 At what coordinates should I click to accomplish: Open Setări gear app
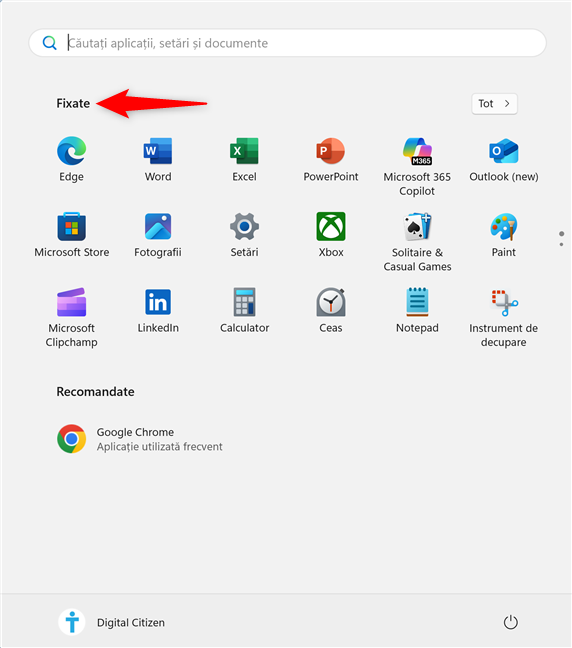244,235
